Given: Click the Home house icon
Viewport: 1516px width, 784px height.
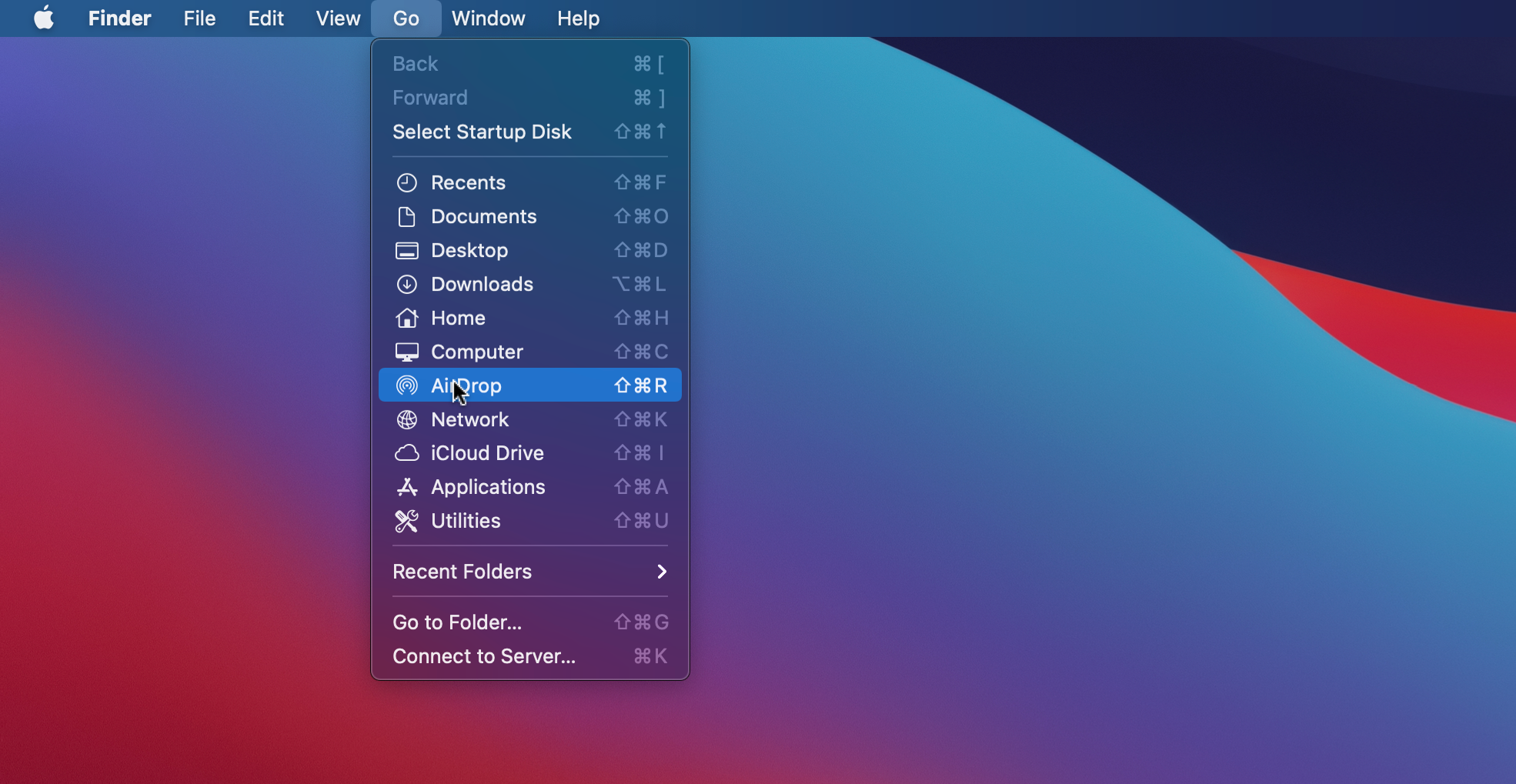Looking at the screenshot, I should click(x=406, y=318).
